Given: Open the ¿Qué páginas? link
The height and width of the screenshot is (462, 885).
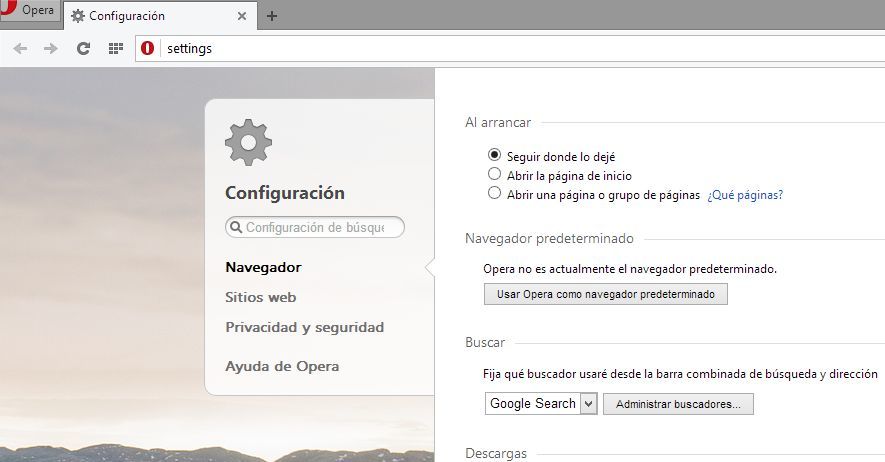Looking at the screenshot, I should (x=745, y=195).
